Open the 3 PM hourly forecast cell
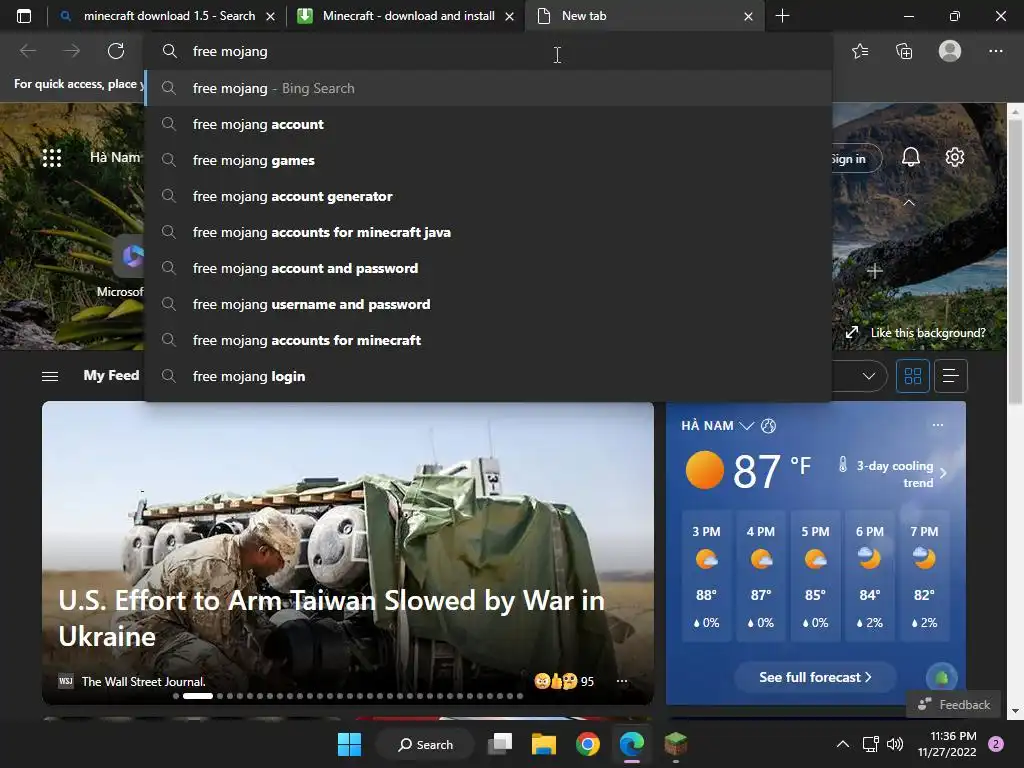Viewport: 1024px width, 768px height. (706, 577)
